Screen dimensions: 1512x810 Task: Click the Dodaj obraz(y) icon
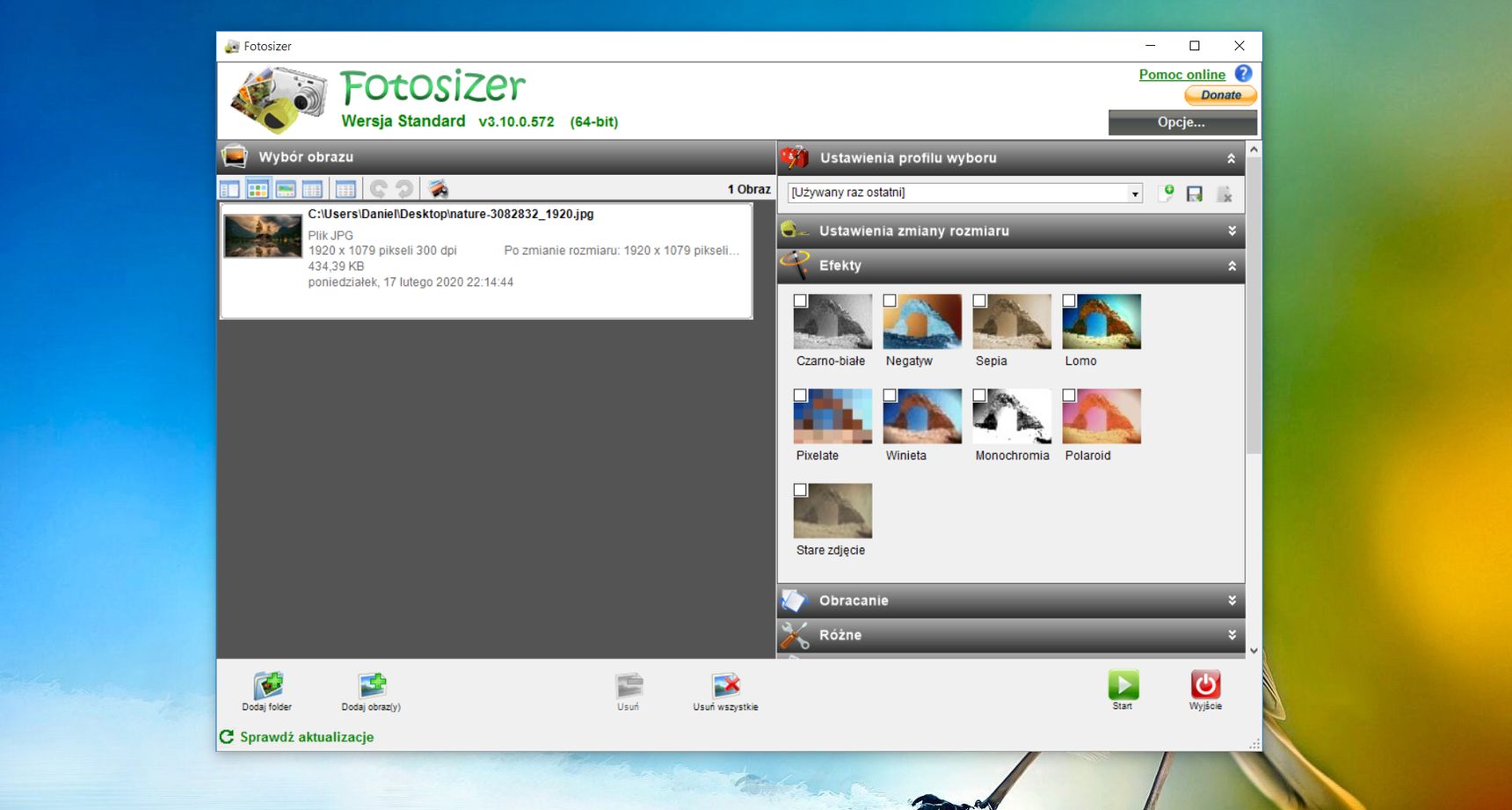click(373, 684)
